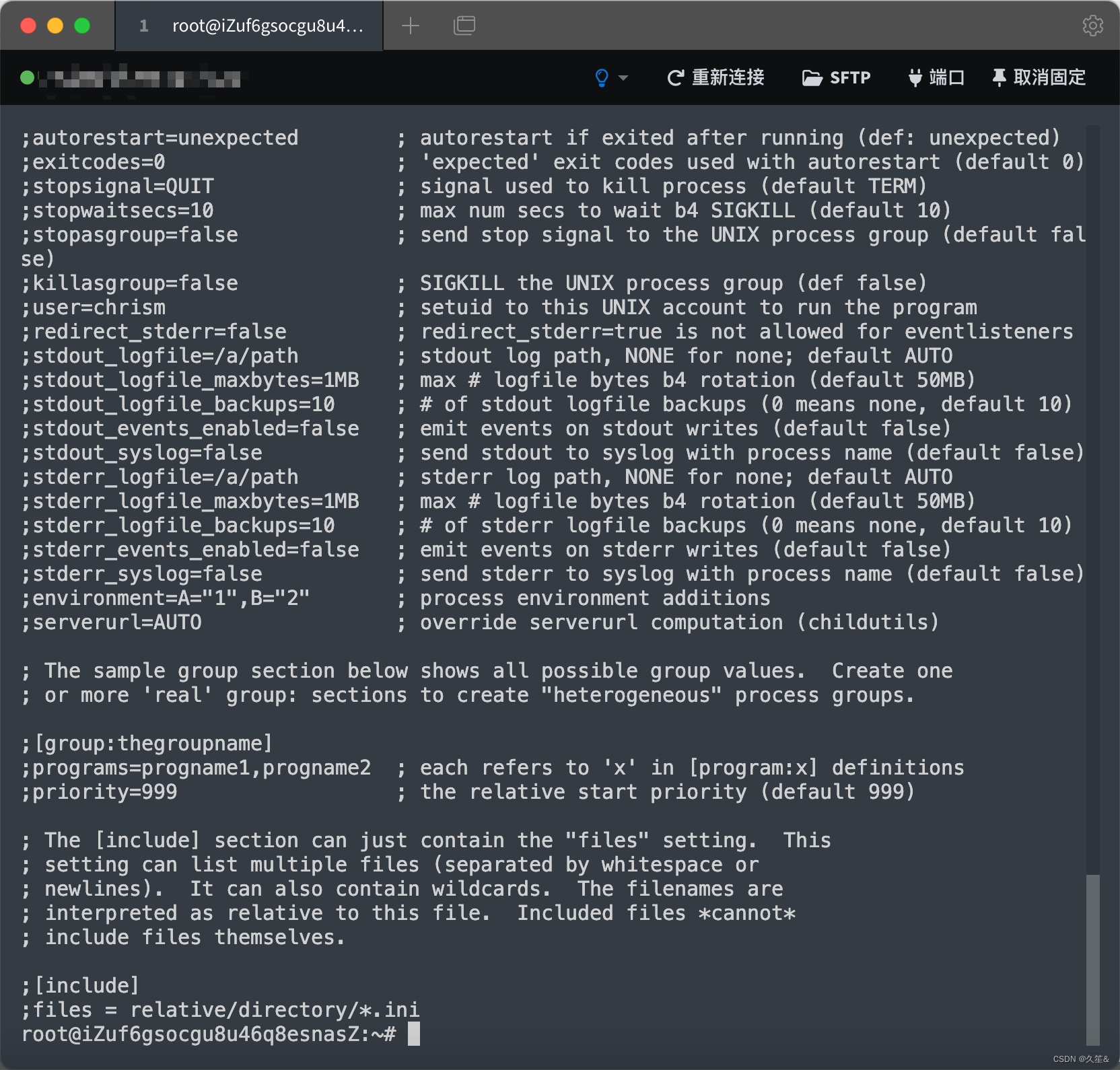Click the 重新连接 reconnect button
The image size is (1120, 1070).
pyautogui.click(x=715, y=77)
